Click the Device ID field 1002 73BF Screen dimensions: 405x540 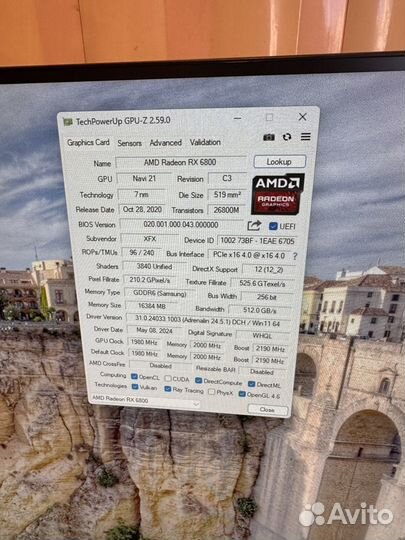click(x=257, y=241)
